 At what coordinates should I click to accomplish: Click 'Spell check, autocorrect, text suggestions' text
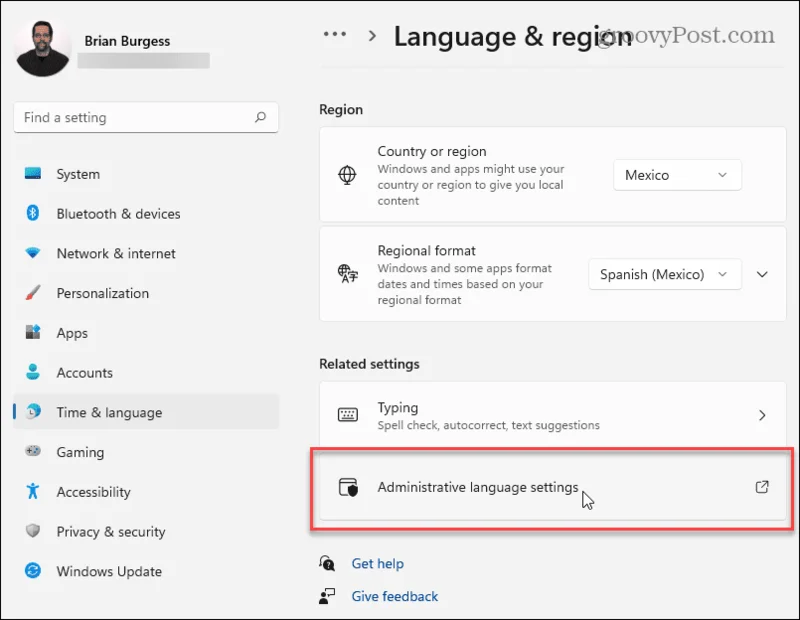[488, 425]
